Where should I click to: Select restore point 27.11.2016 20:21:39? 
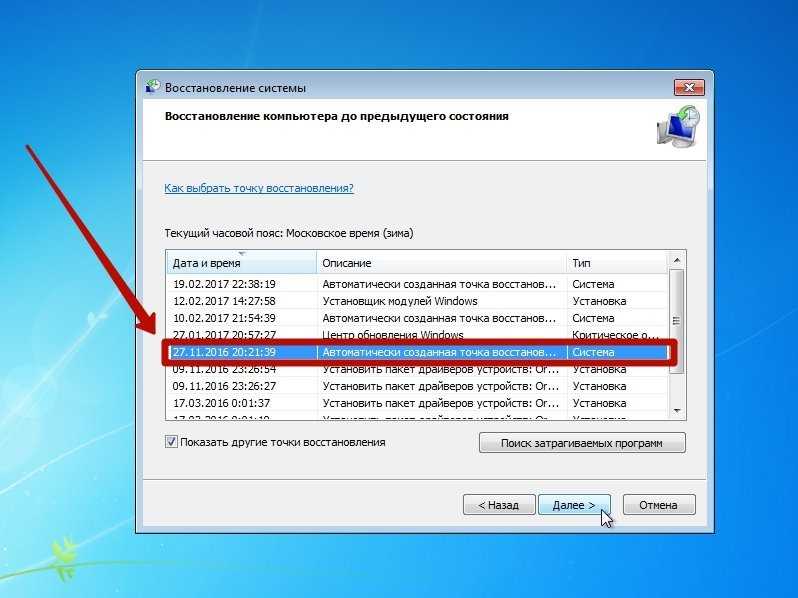[x=417, y=352]
